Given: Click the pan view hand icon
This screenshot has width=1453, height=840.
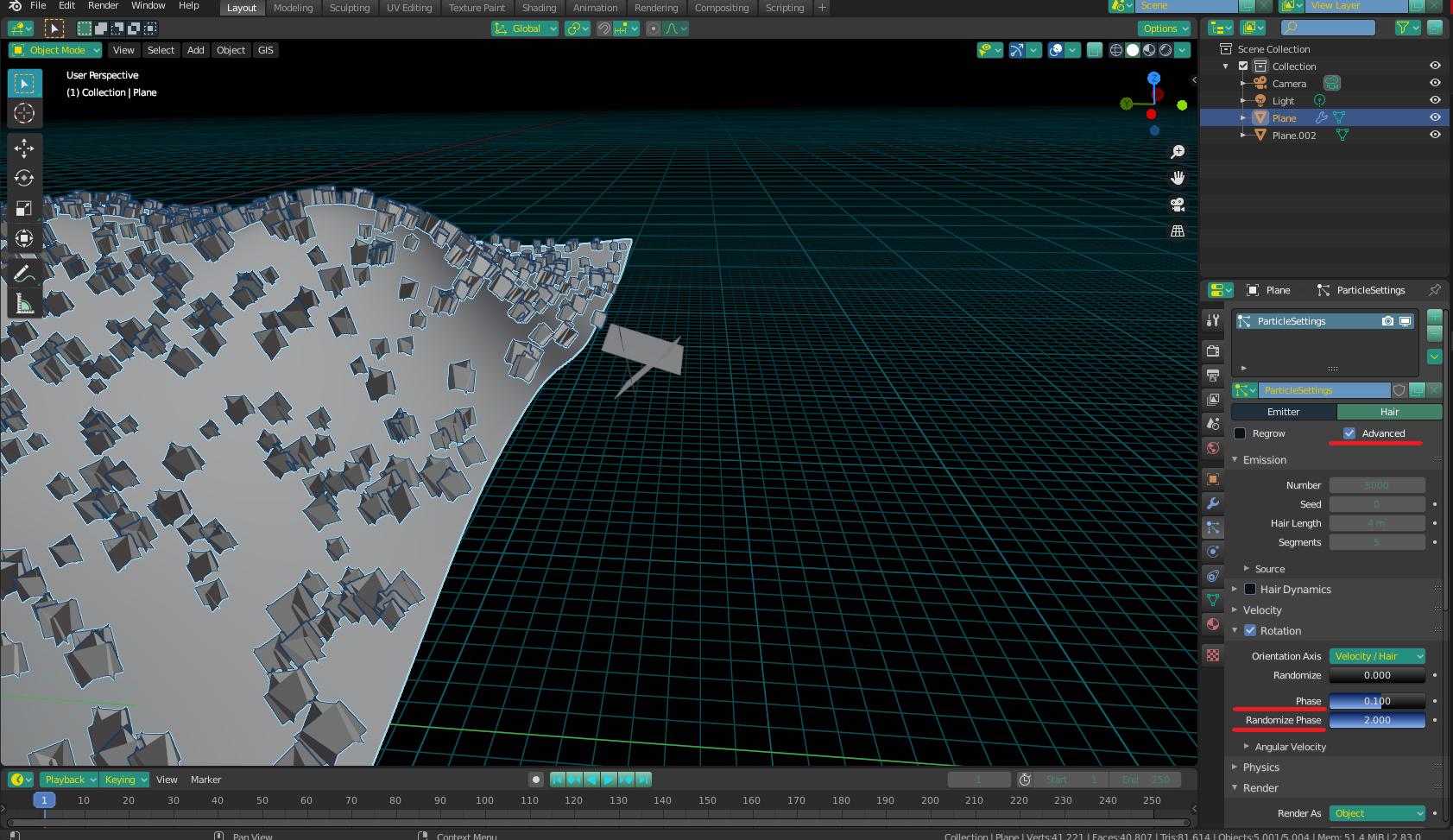Looking at the screenshot, I should click(1178, 178).
